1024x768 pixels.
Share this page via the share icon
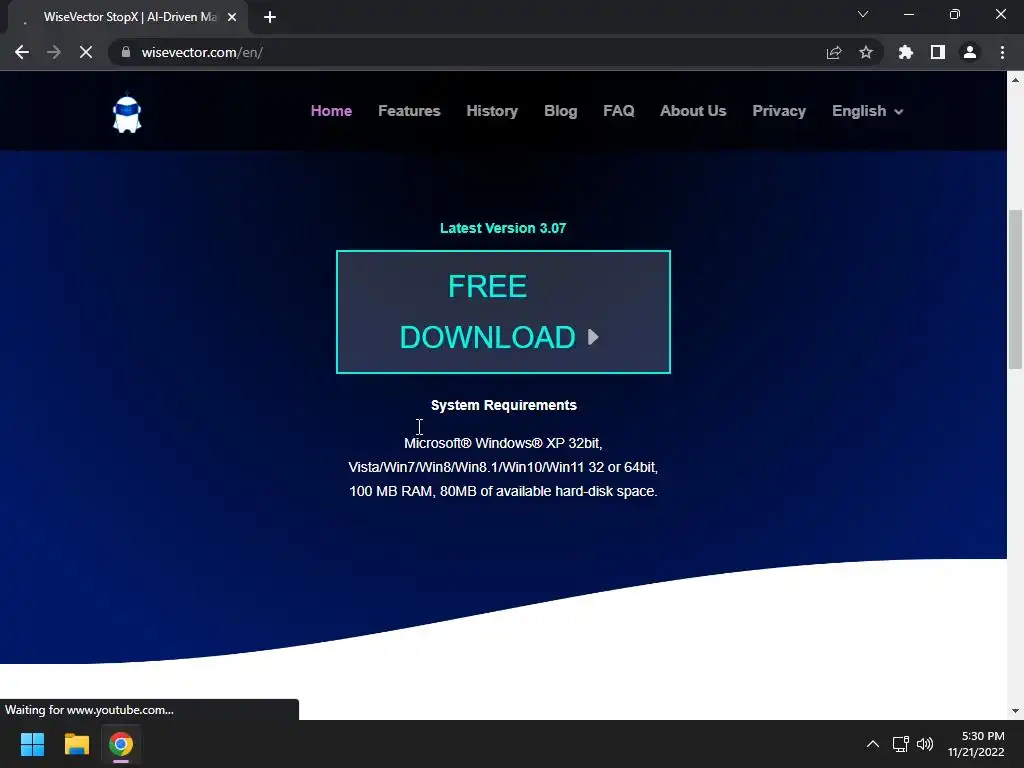click(834, 52)
